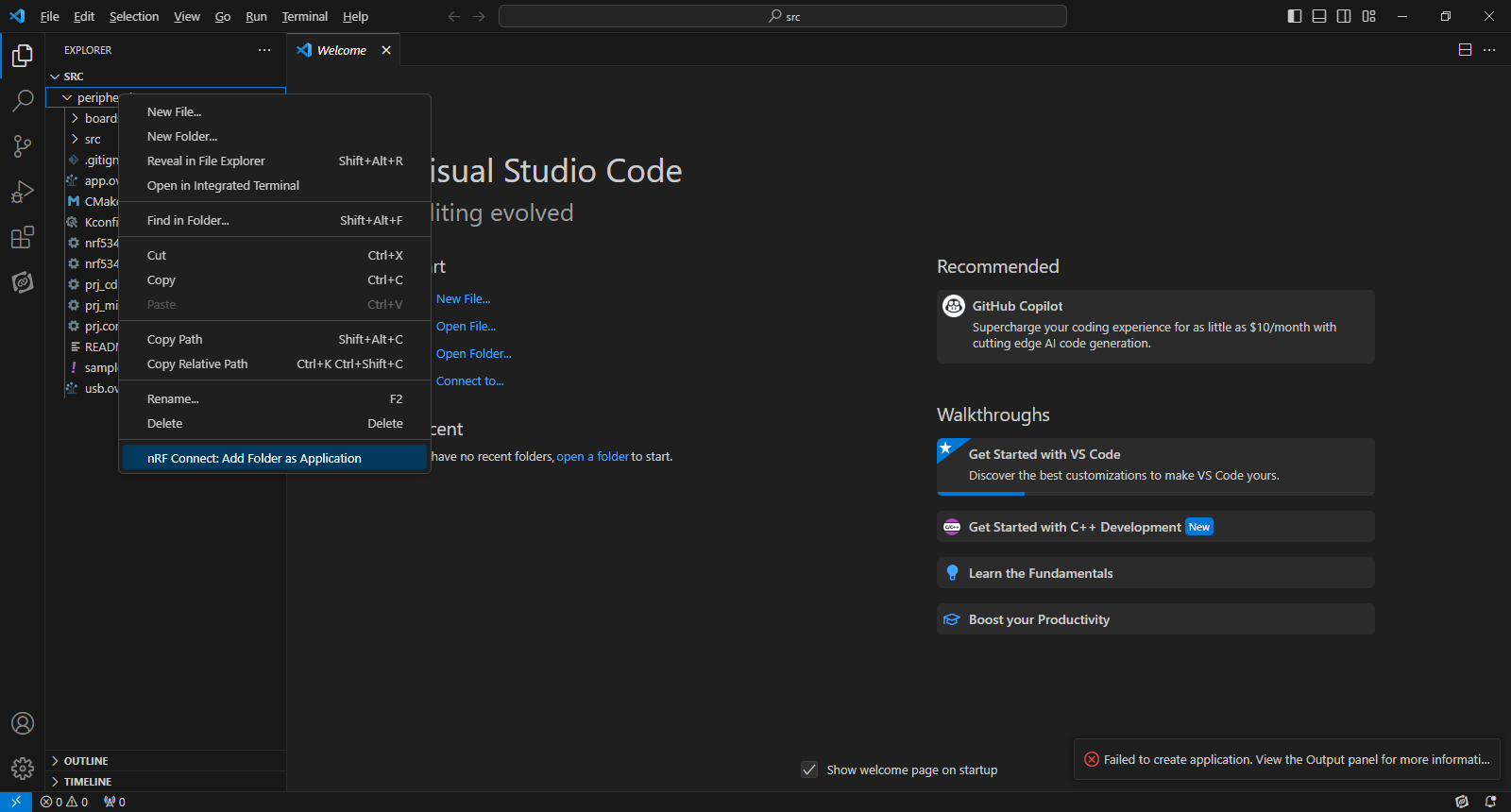This screenshot has height=812, width=1511.
Task: Choose Open in Integrated Terminal
Action: coord(223,186)
